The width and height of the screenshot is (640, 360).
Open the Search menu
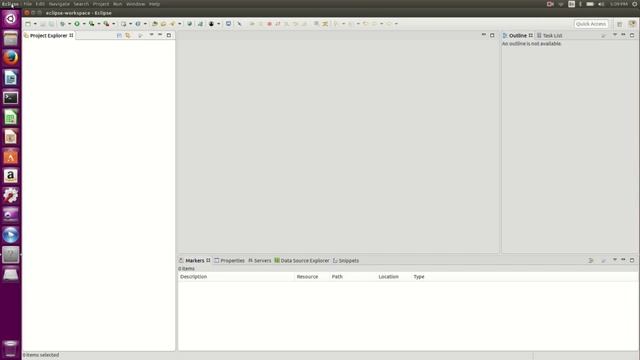coord(81,4)
